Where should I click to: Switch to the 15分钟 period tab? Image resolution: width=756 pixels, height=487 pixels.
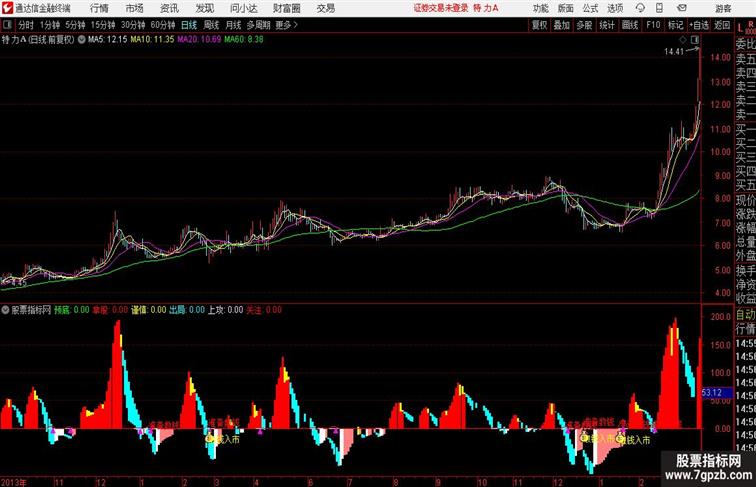coord(103,25)
